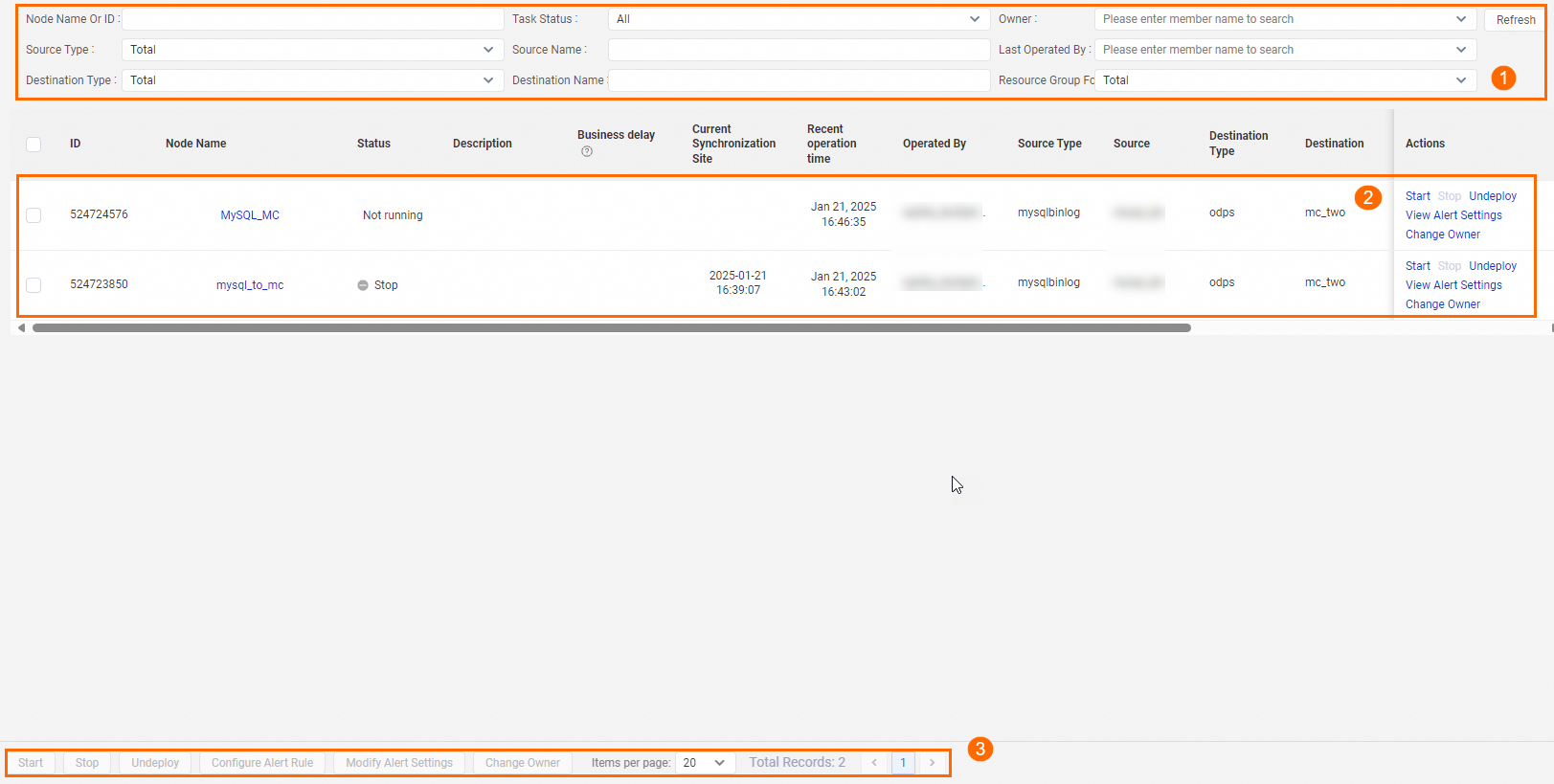Refresh the task list

click(1516, 20)
